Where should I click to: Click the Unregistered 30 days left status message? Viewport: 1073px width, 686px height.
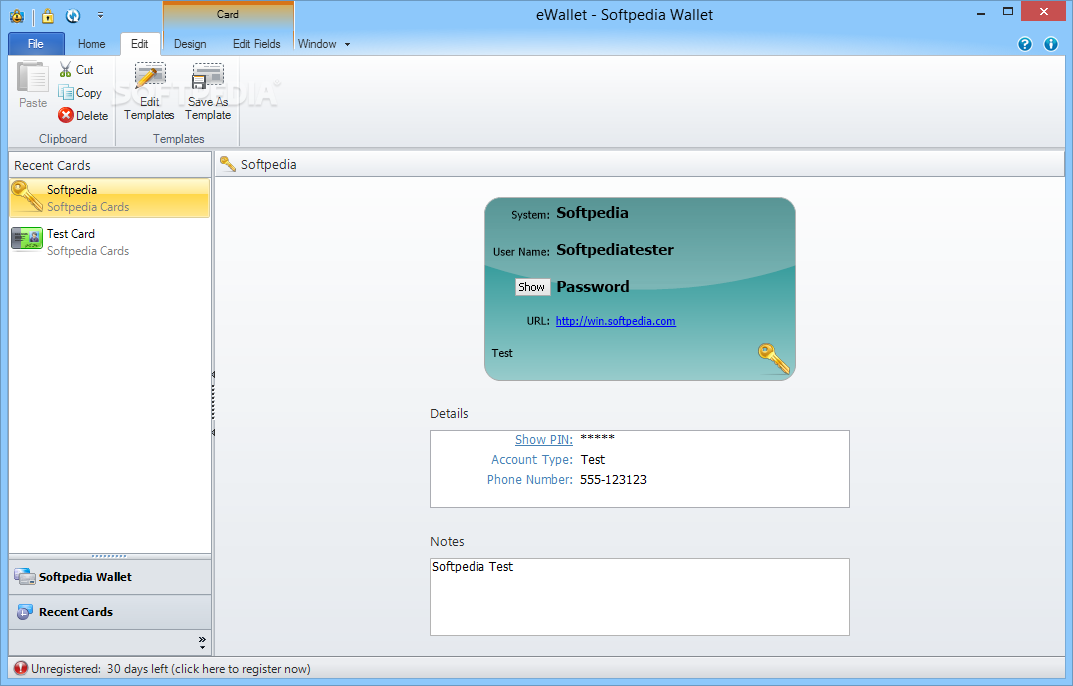point(170,669)
